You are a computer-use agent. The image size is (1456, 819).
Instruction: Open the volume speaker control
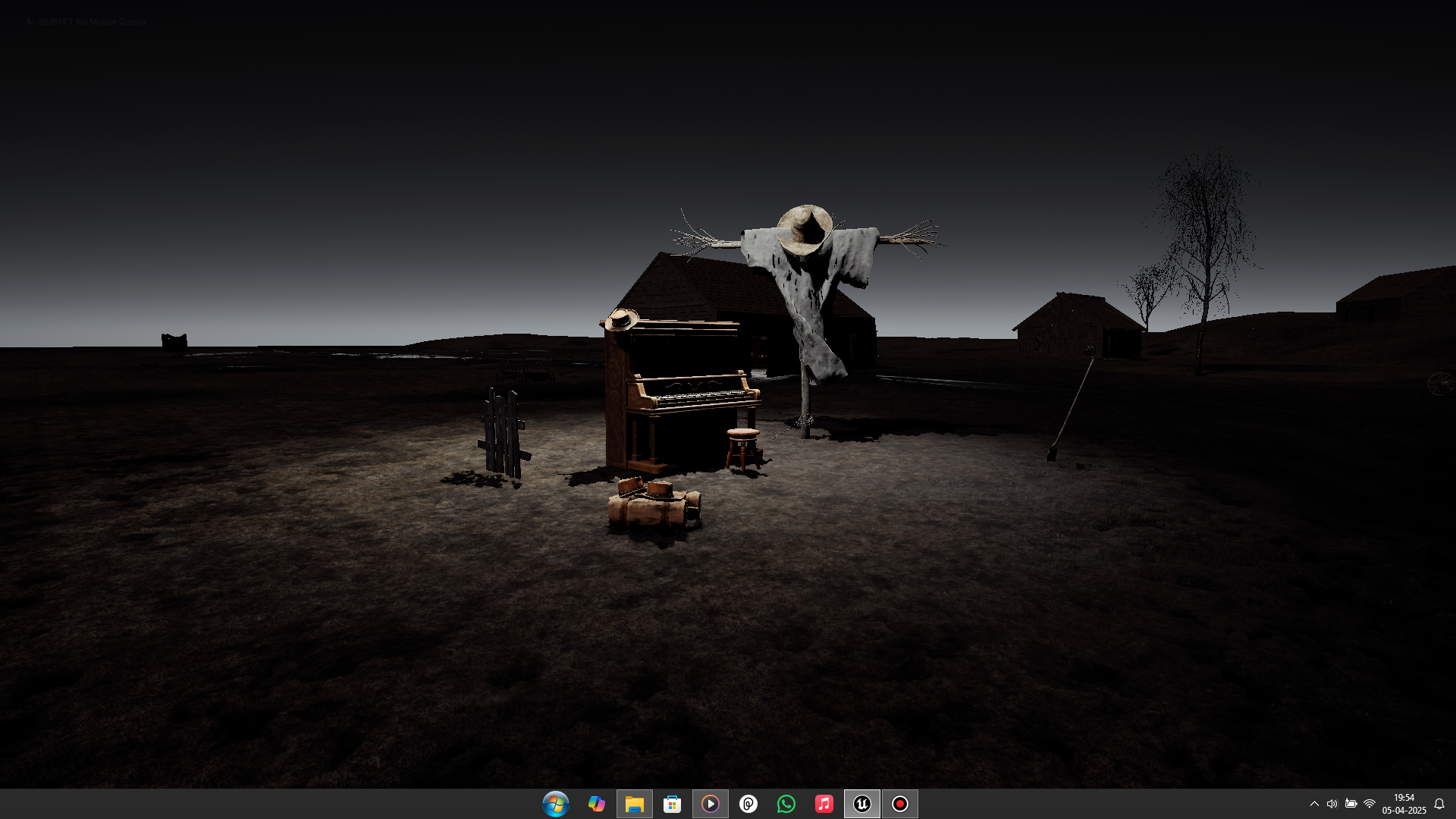(x=1332, y=804)
